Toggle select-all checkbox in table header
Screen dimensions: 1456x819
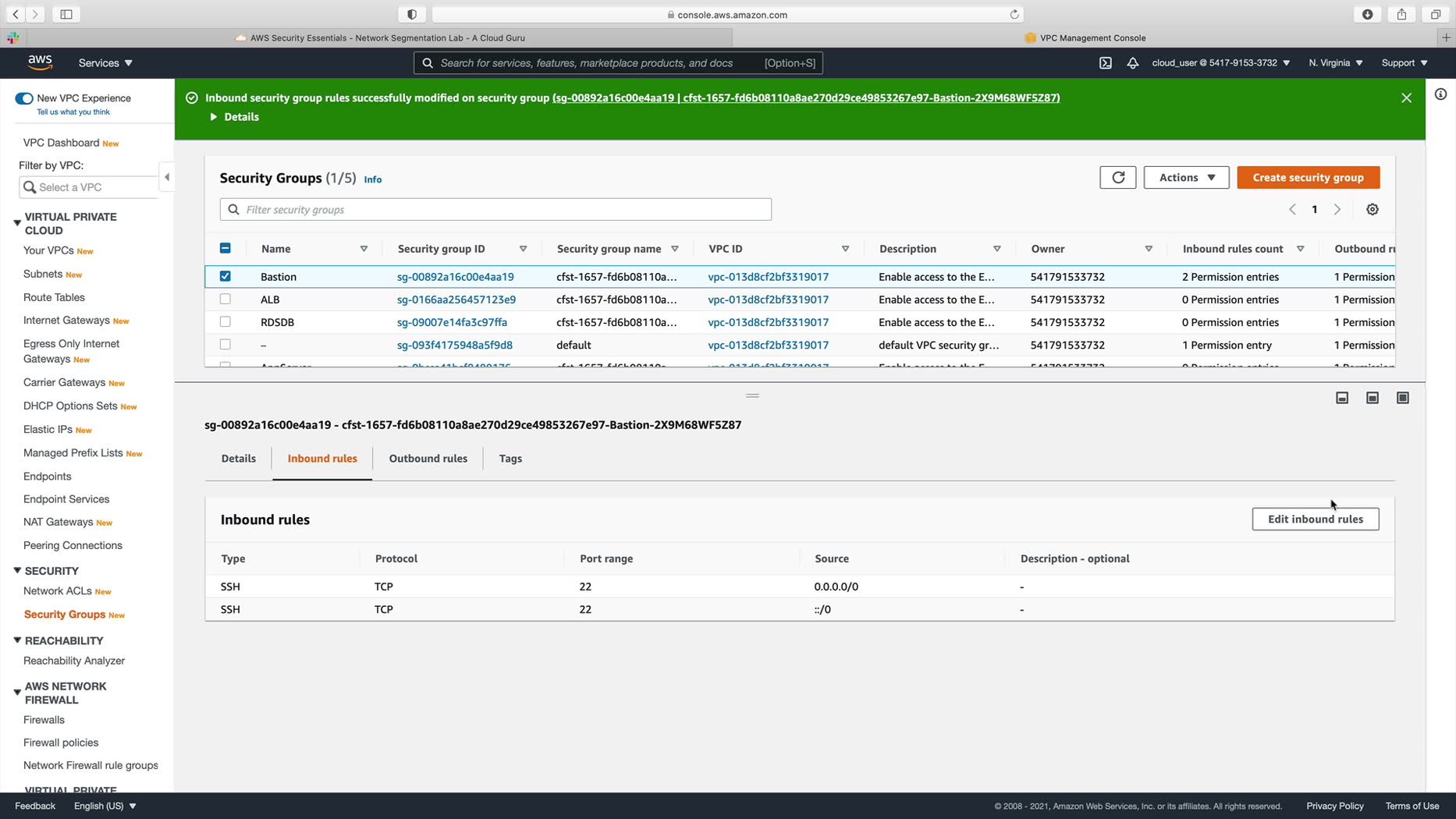[226, 248]
